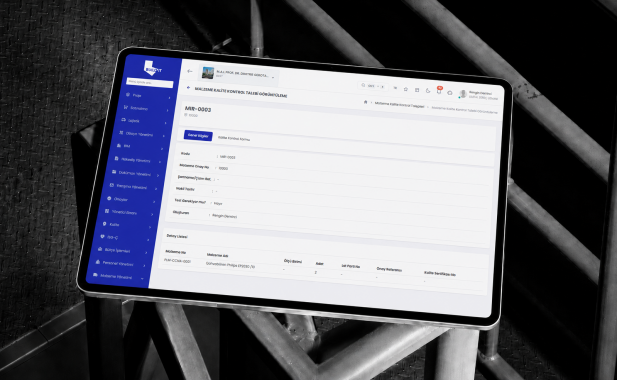
Task: Click the blue back arrow beside page title
Action: [x=188, y=88]
